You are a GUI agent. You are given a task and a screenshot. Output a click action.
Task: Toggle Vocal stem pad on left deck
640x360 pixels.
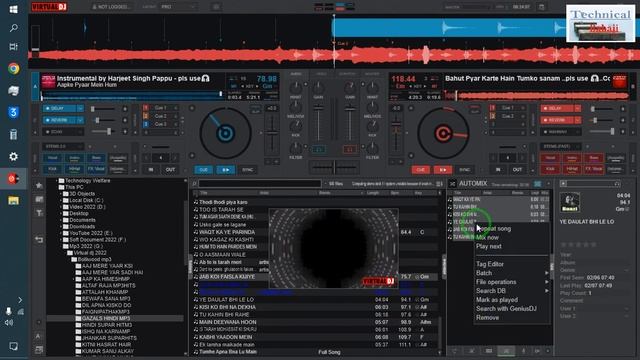click(52, 158)
